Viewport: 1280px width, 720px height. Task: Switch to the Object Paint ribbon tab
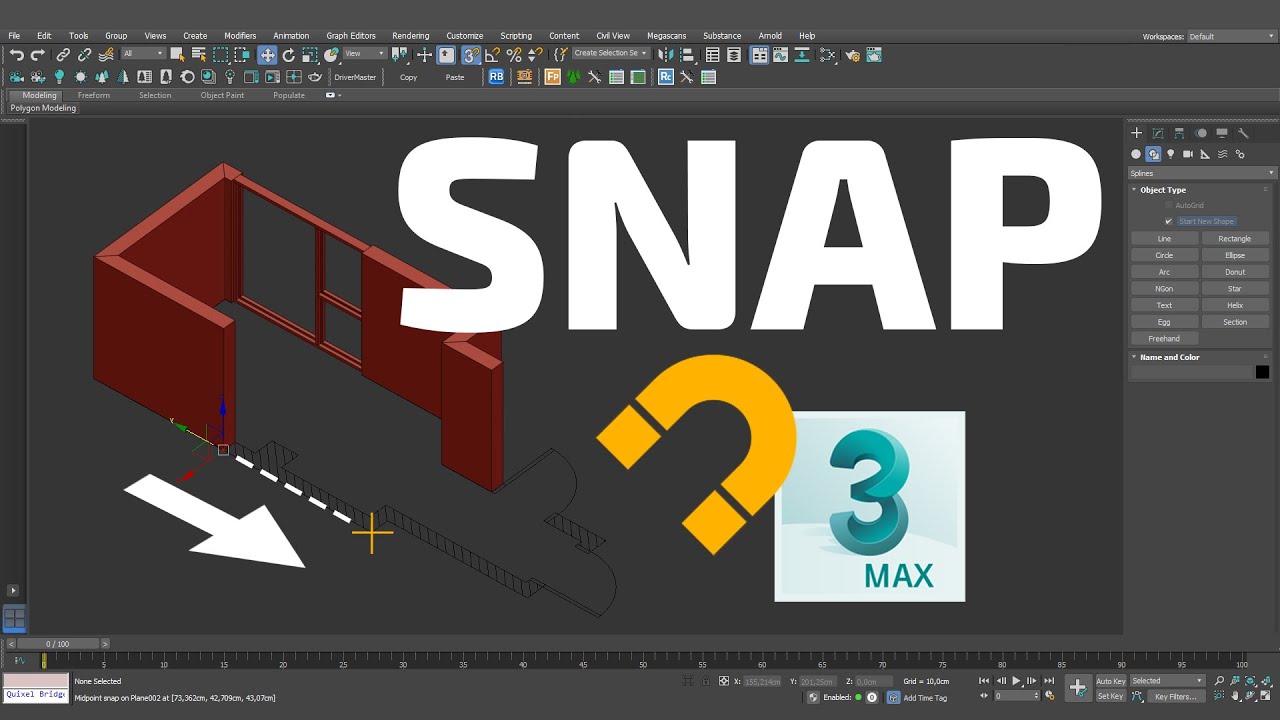point(222,95)
